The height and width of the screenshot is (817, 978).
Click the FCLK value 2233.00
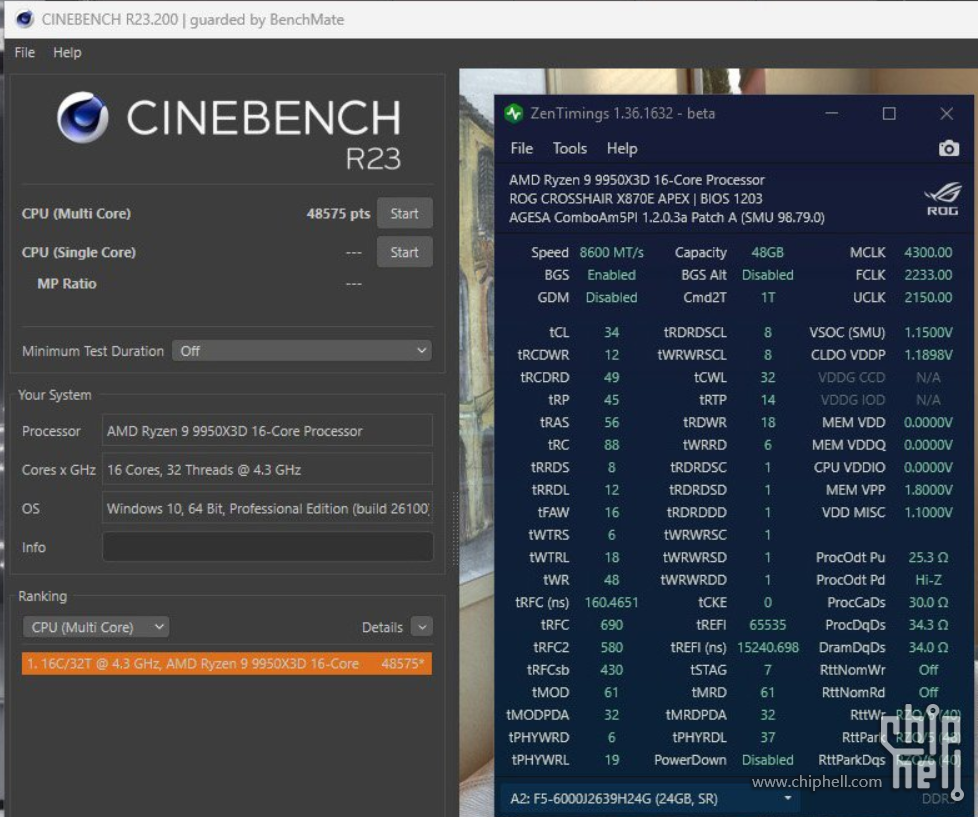tap(928, 275)
